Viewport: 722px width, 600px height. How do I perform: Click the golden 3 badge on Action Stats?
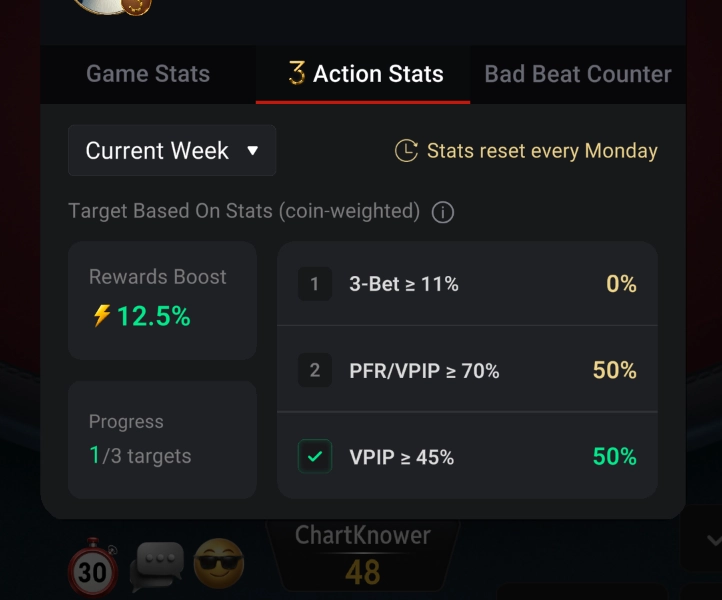tap(297, 74)
